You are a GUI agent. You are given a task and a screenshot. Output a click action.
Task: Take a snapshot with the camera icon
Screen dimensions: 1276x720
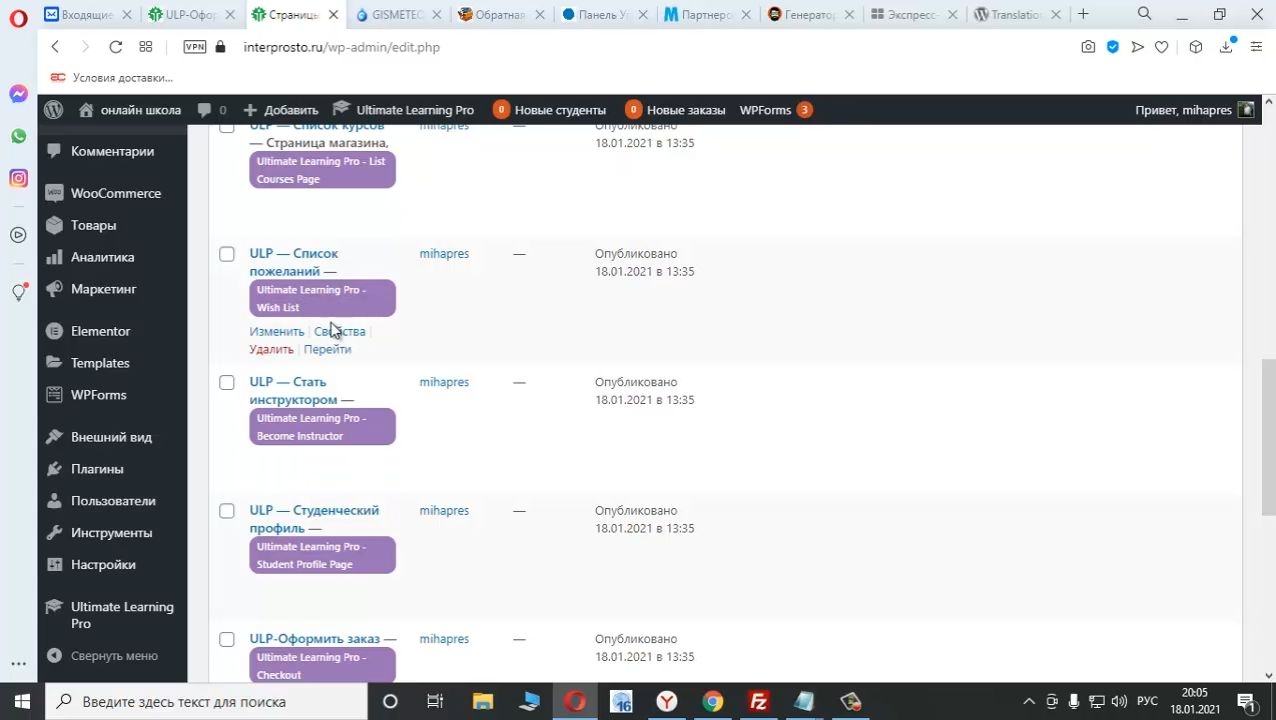(1088, 47)
